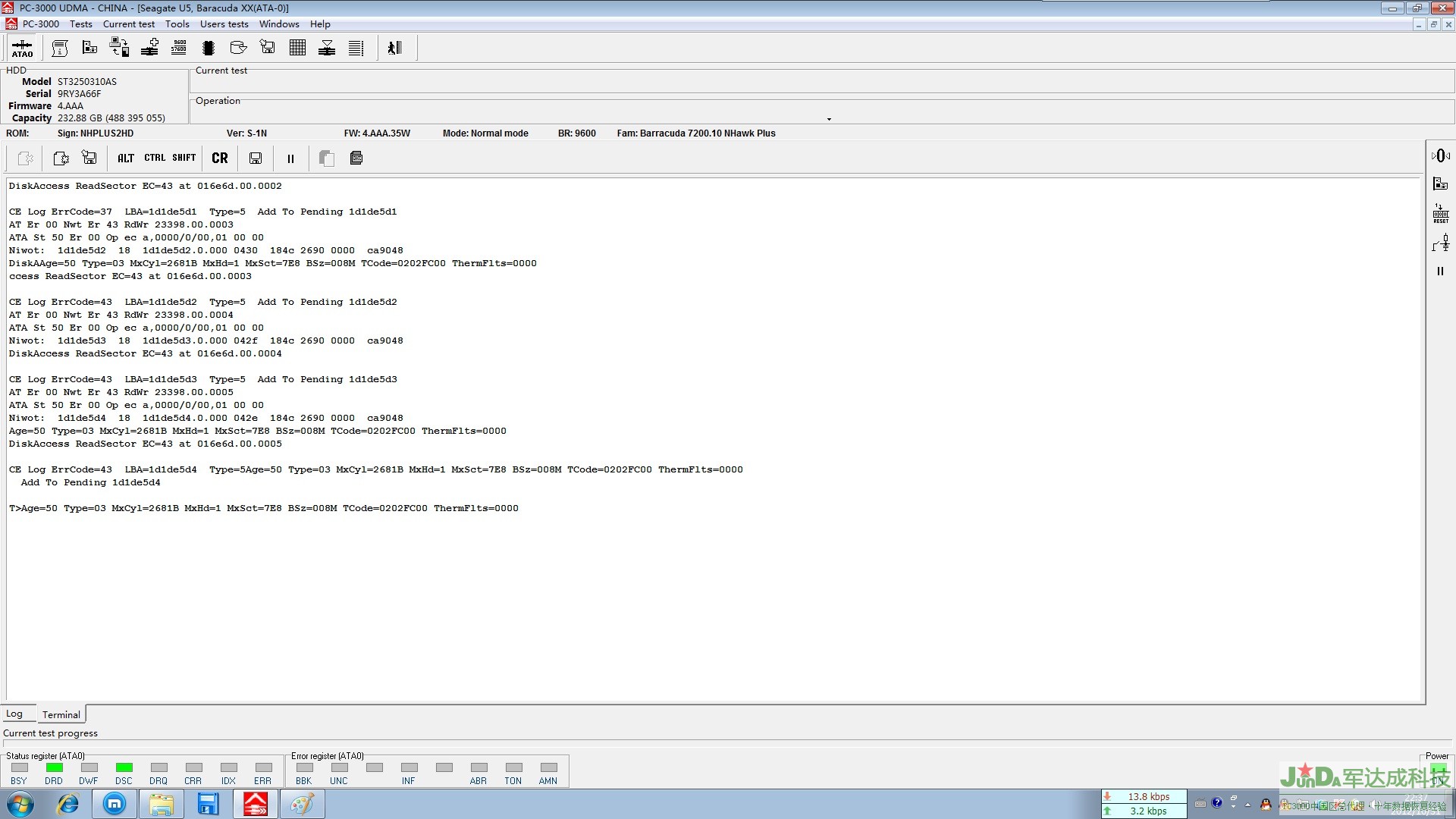The height and width of the screenshot is (819, 1456).
Task: Open the Tools menu
Action: (x=177, y=24)
